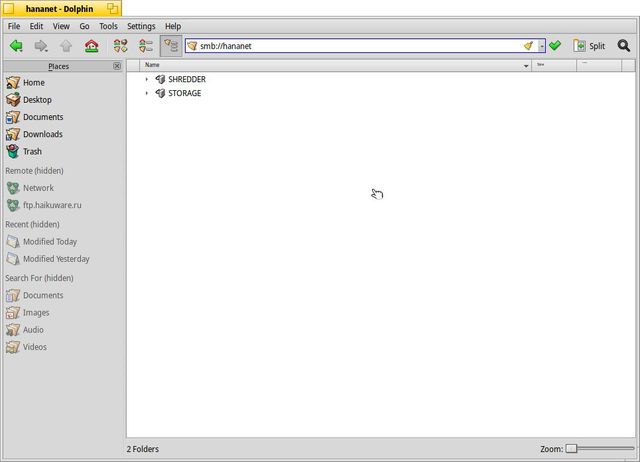Viewport: 640px width, 462px height.
Task: Open the Go menu
Action: coord(84,26)
